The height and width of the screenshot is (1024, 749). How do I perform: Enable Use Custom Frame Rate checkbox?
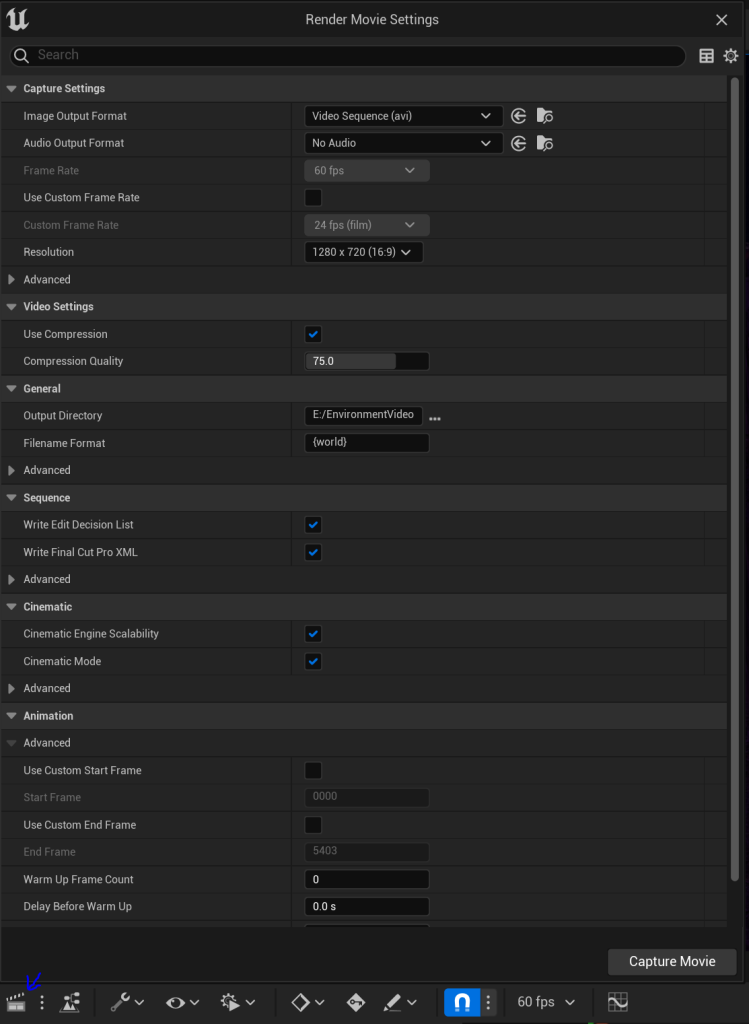tap(313, 198)
